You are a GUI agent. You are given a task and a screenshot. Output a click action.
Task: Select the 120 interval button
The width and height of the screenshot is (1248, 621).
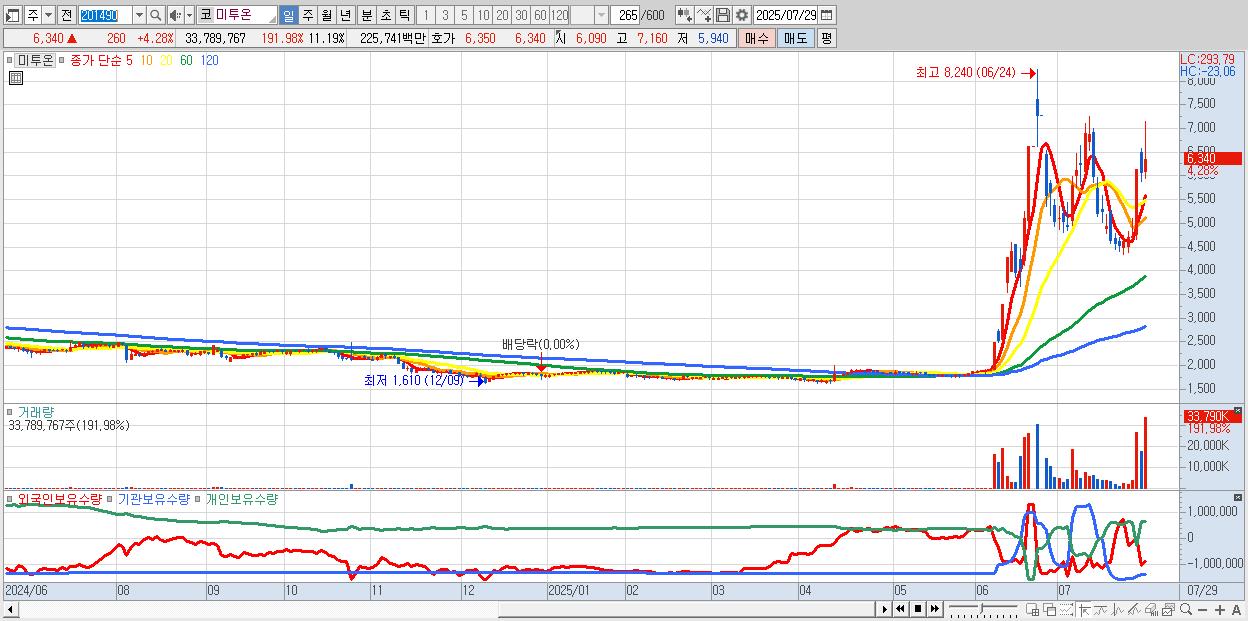tap(559, 15)
